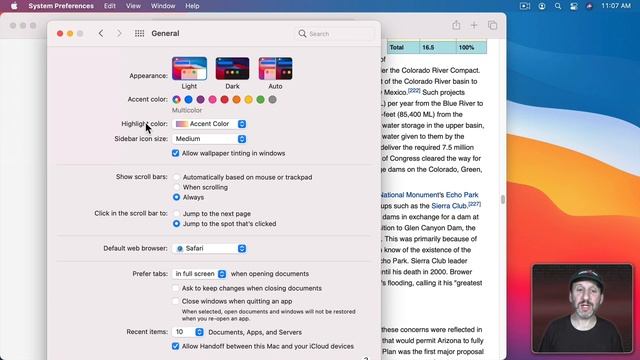Click Safari page vertical scrollbar

coord(503,199)
